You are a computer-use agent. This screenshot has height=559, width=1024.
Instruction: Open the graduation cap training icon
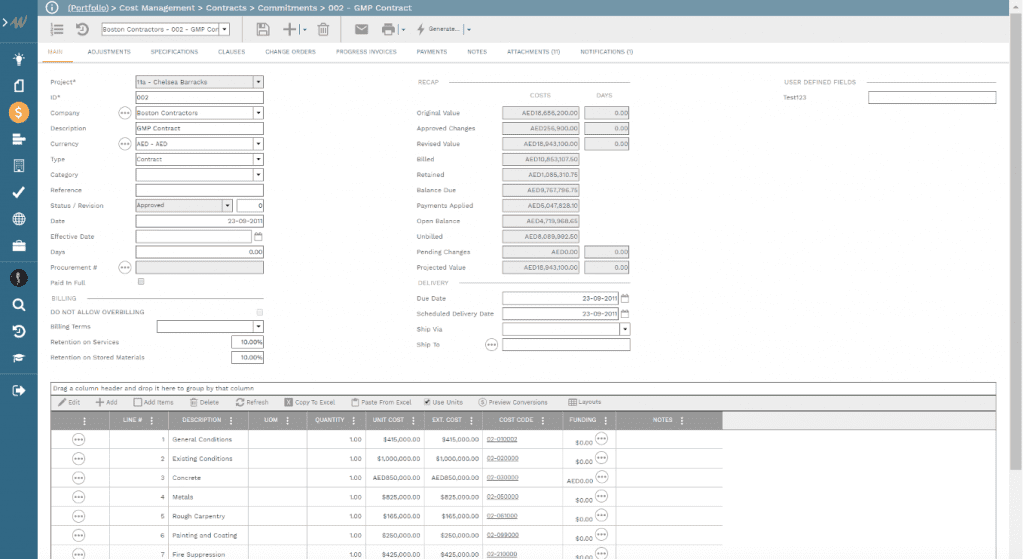pyautogui.click(x=19, y=358)
